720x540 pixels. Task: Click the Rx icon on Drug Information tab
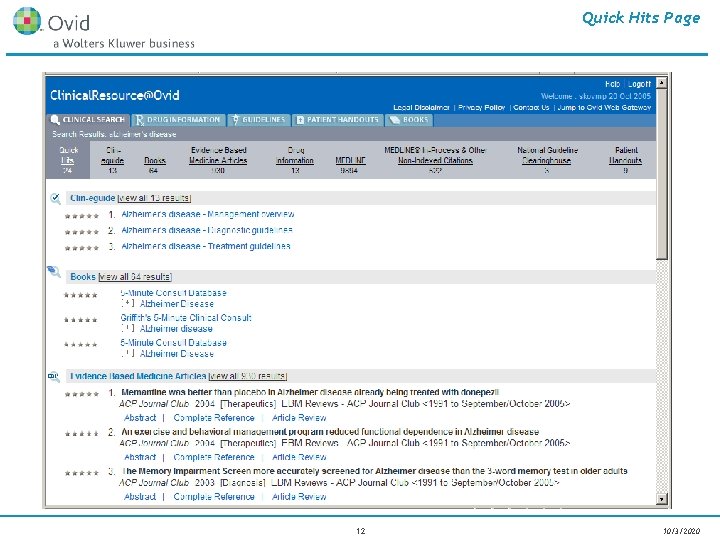tap(140, 120)
